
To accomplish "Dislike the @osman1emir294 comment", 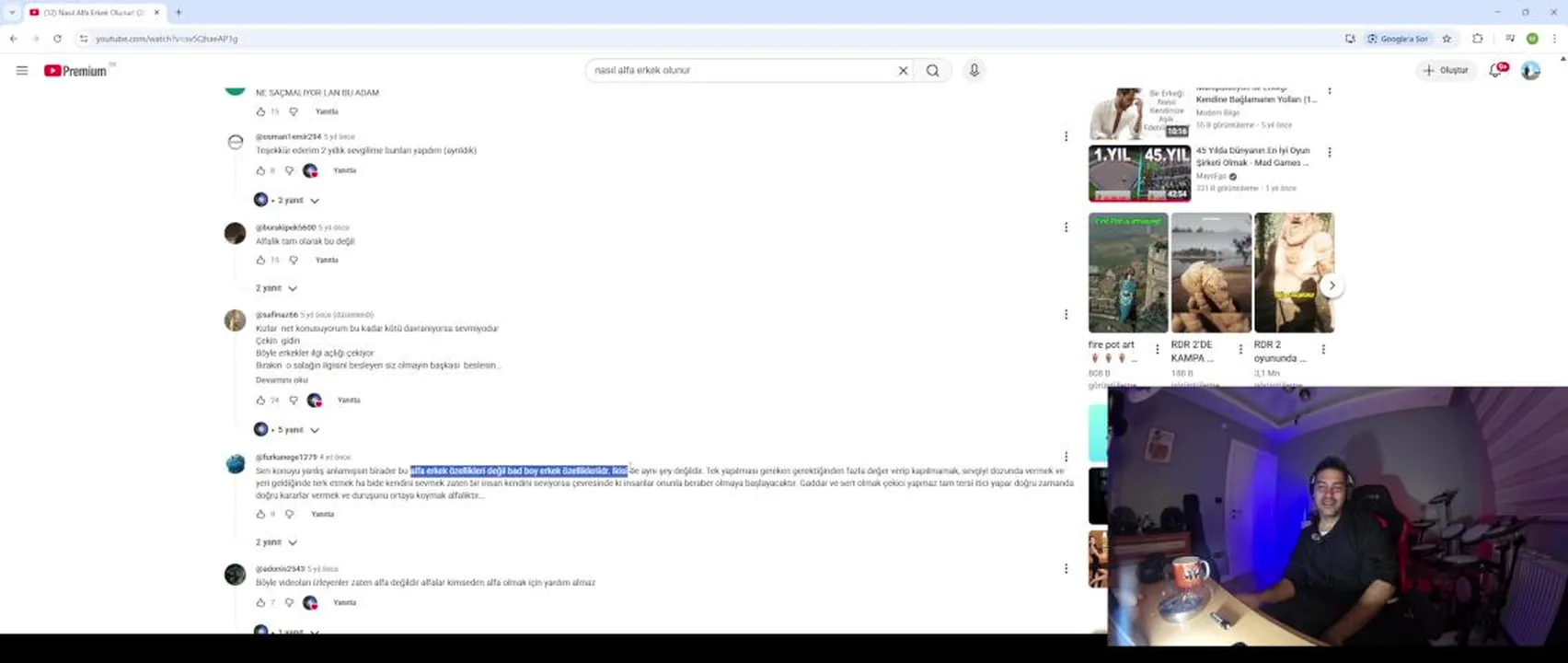I will coord(289,170).
